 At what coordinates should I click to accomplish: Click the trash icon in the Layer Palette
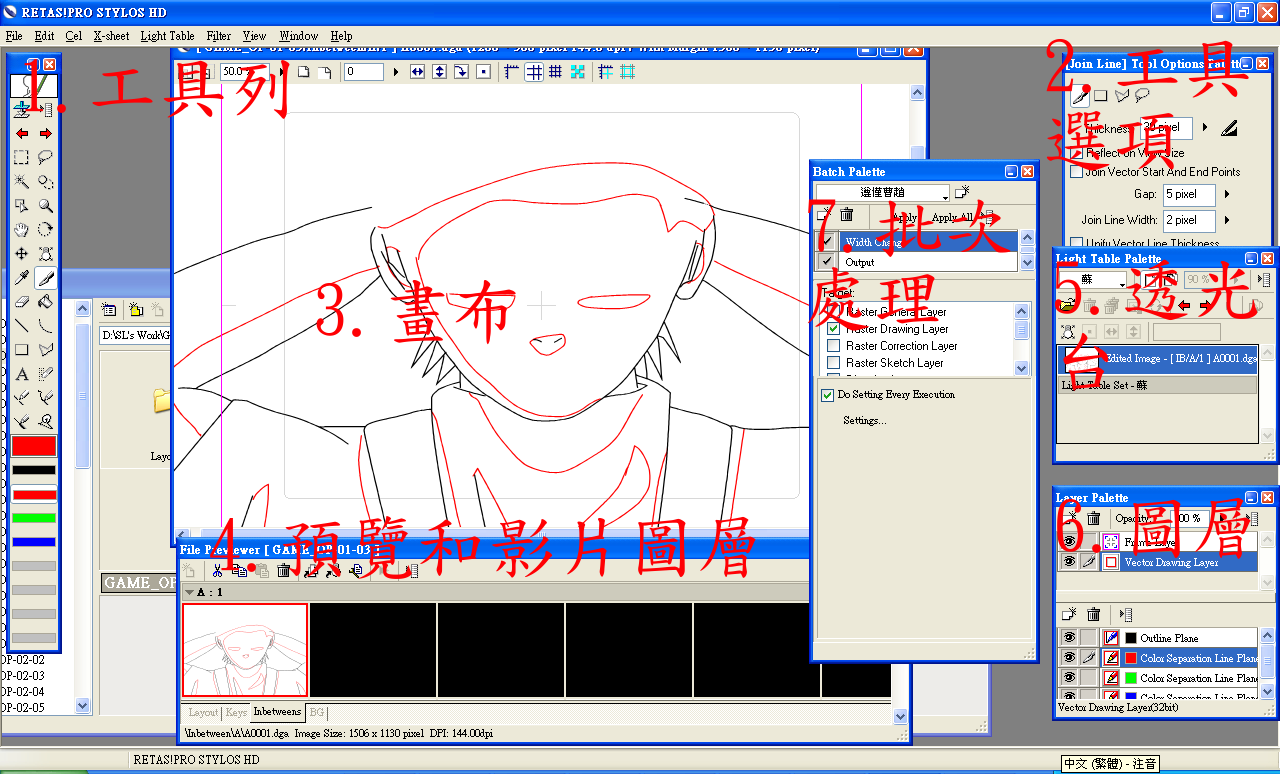[x=1093, y=519]
